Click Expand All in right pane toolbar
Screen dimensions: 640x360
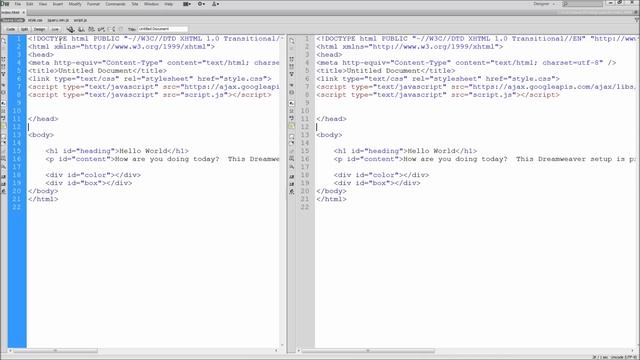[x=291, y=74]
